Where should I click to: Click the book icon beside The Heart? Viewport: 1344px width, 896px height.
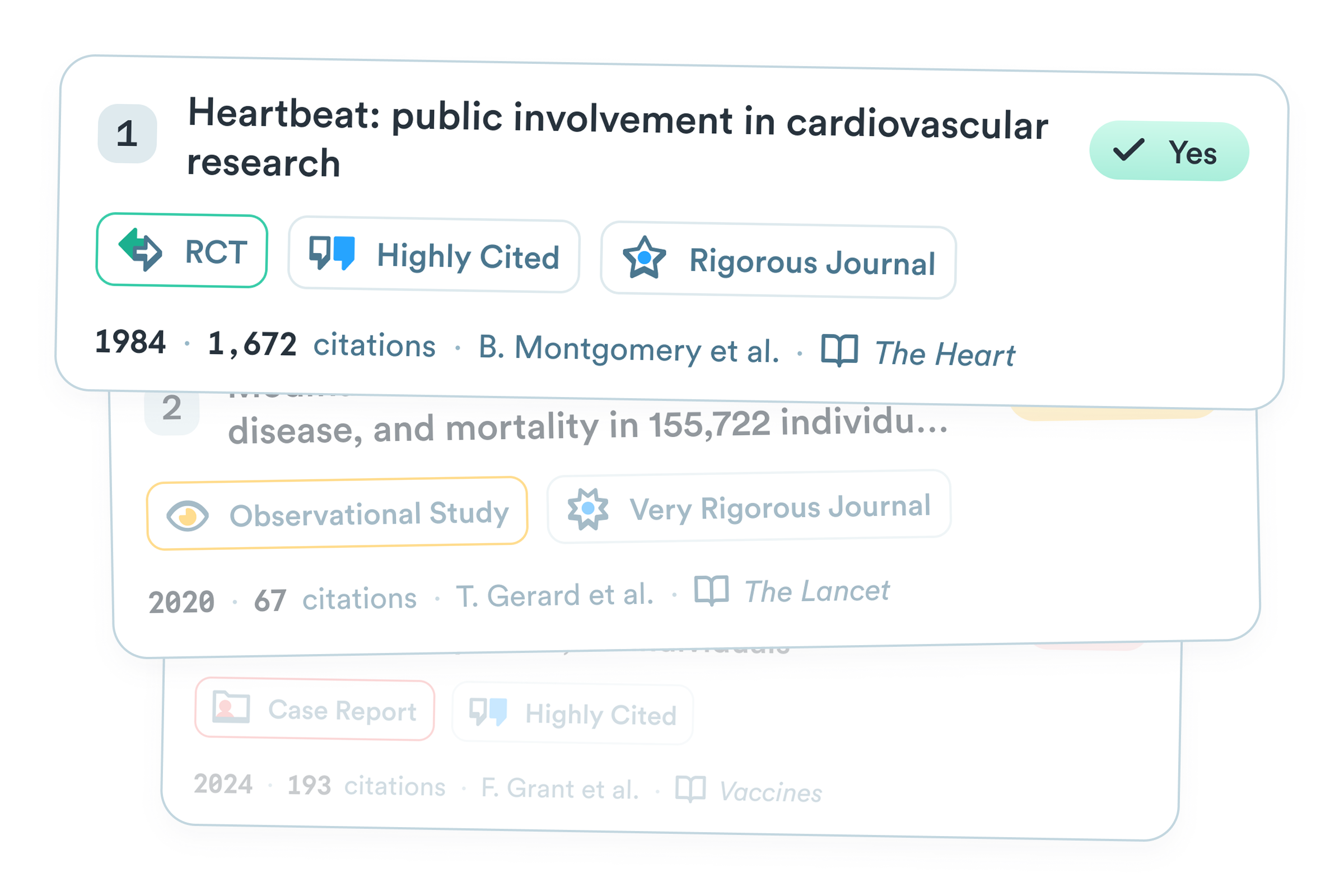coord(839,351)
